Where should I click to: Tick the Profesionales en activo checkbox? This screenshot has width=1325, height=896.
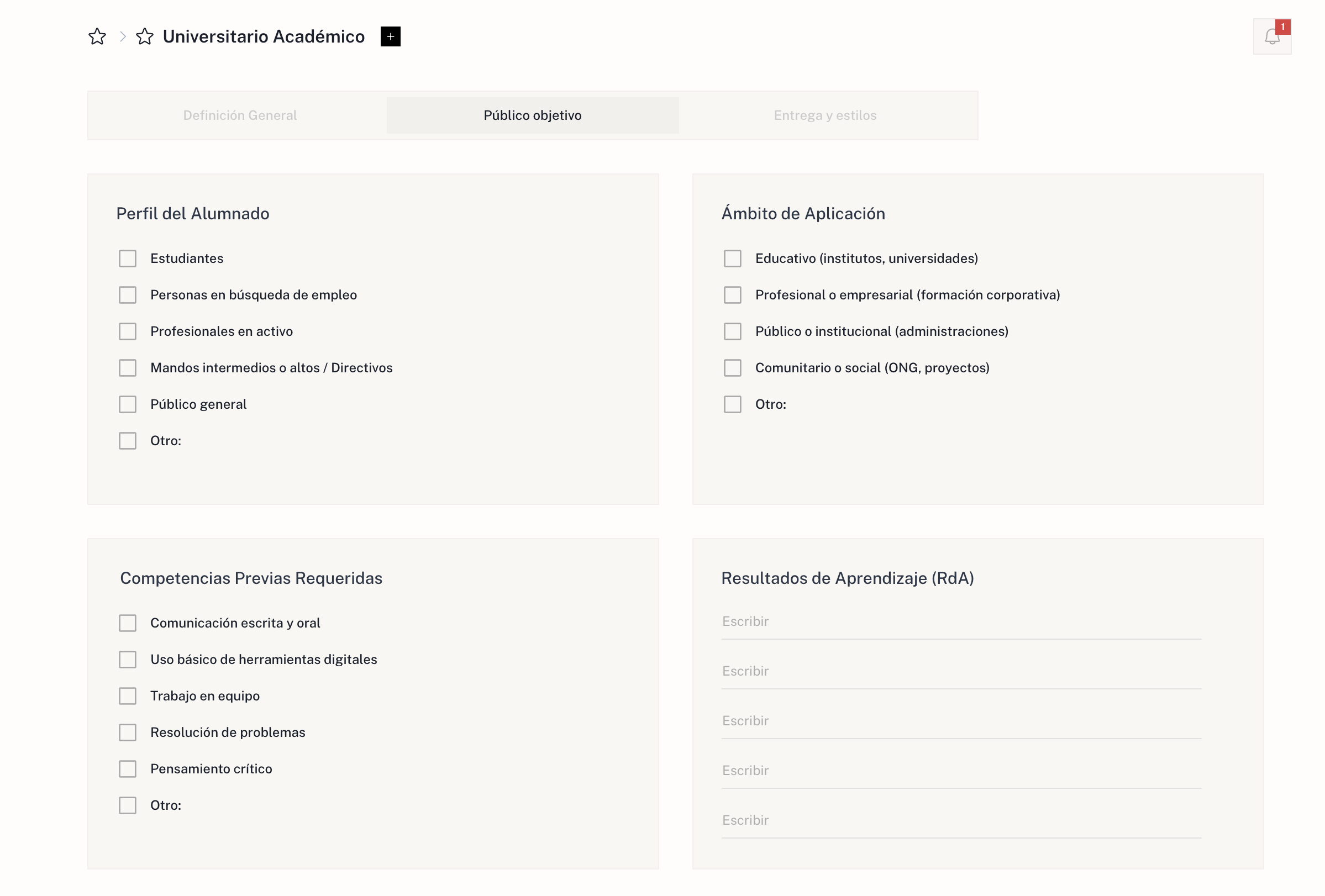(128, 331)
